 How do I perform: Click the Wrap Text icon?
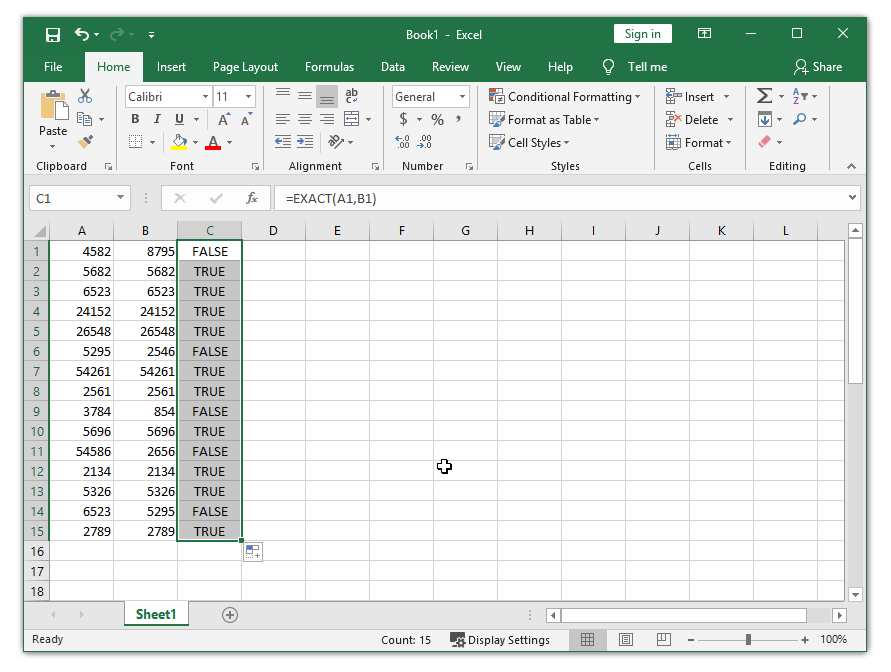tap(351, 96)
